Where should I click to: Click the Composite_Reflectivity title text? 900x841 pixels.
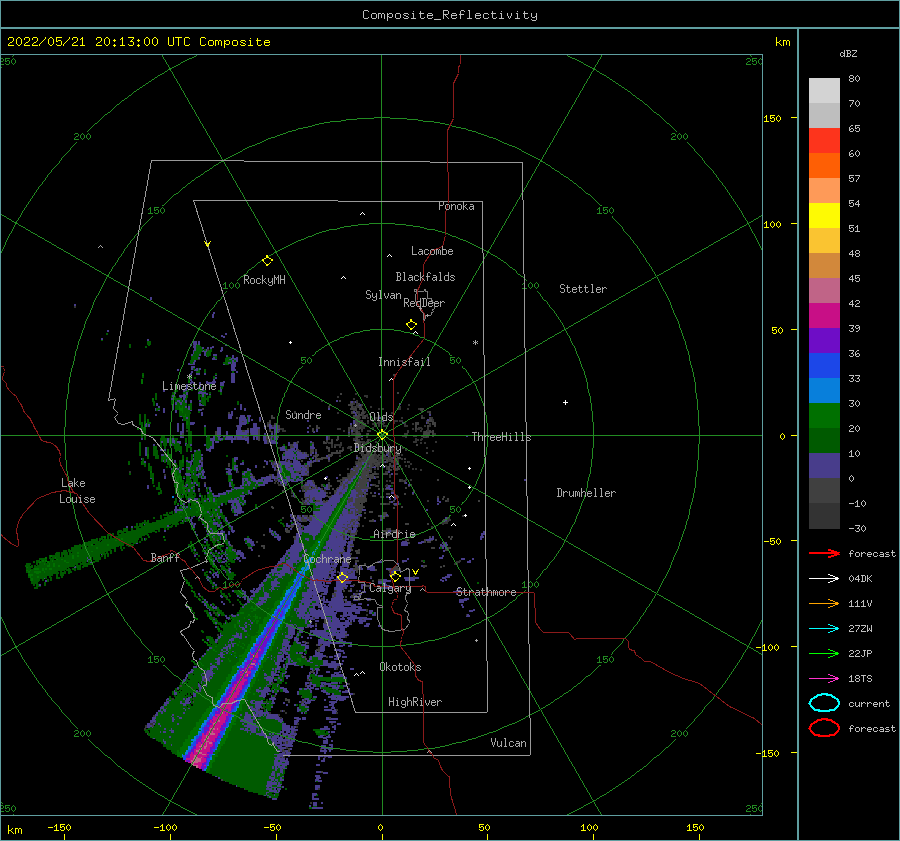click(450, 15)
